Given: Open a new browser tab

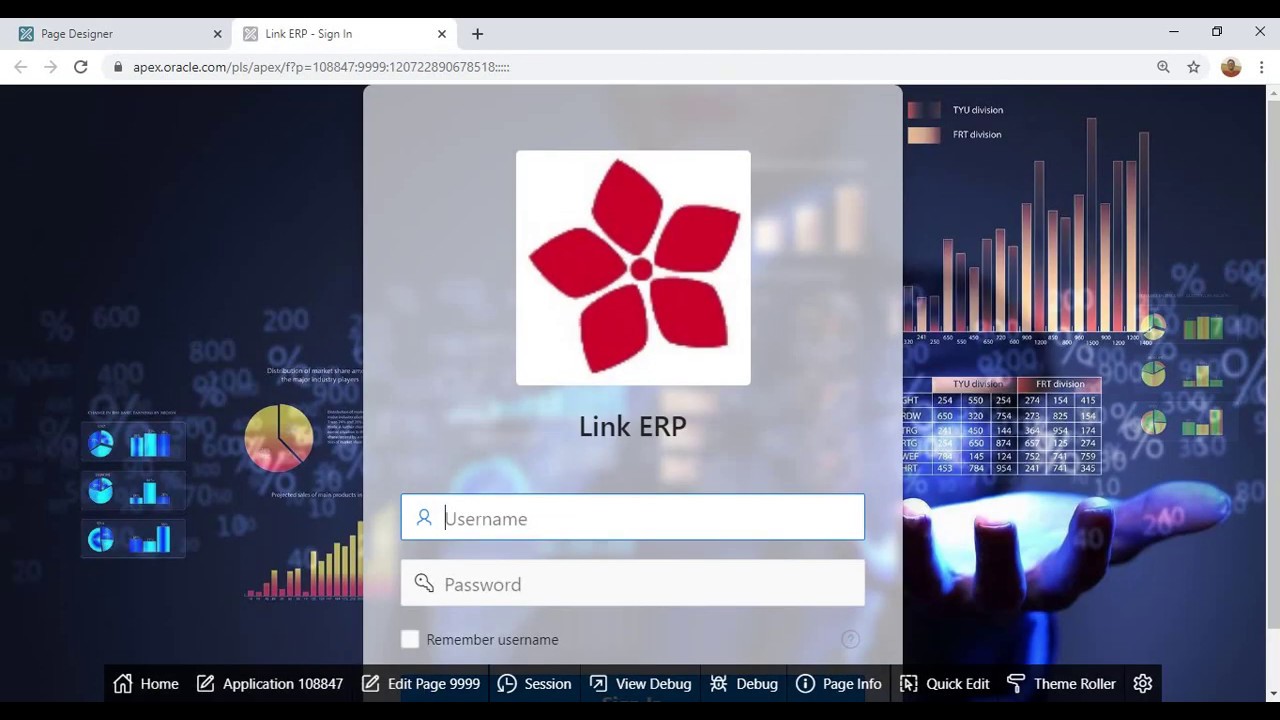Looking at the screenshot, I should click(x=477, y=34).
